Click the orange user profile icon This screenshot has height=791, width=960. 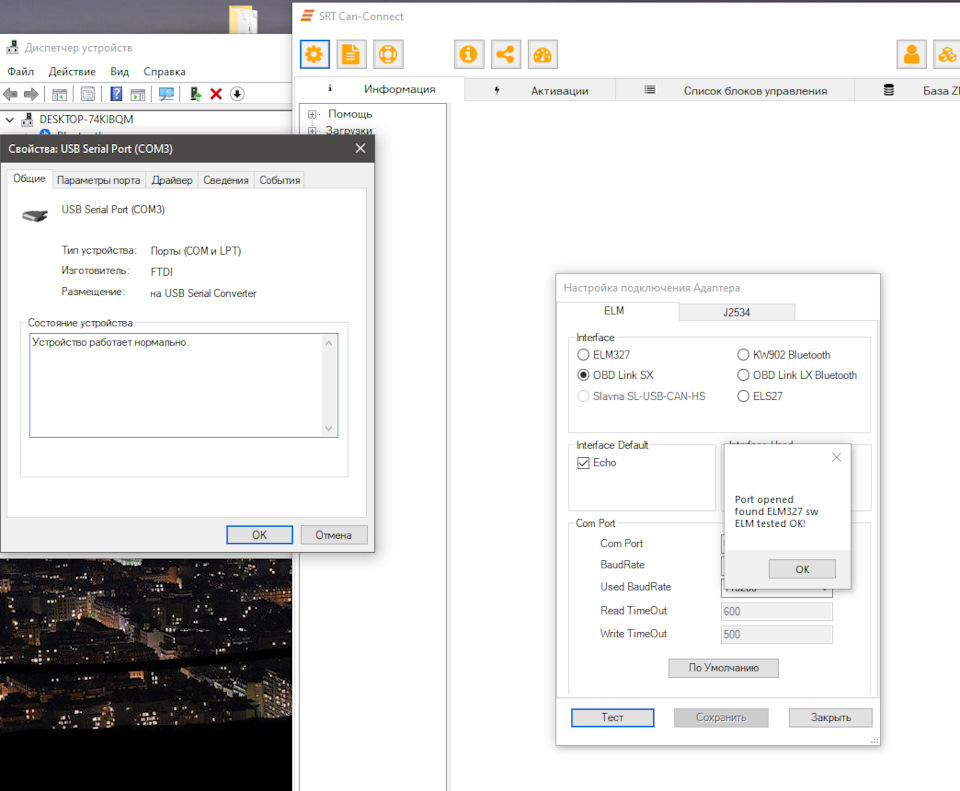click(x=912, y=54)
